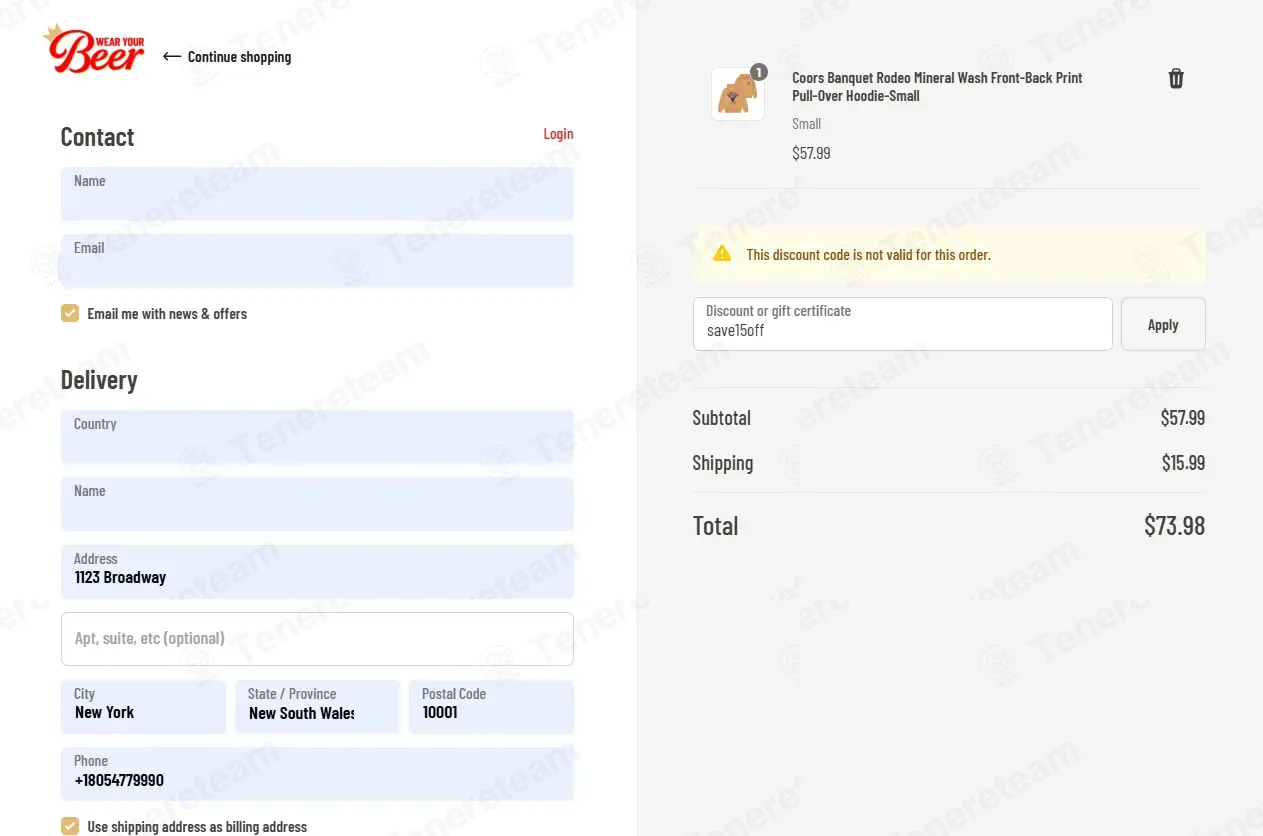1263x836 pixels.
Task: Click the Contact section heading
Action: pyautogui.click(x=97, y=137)
